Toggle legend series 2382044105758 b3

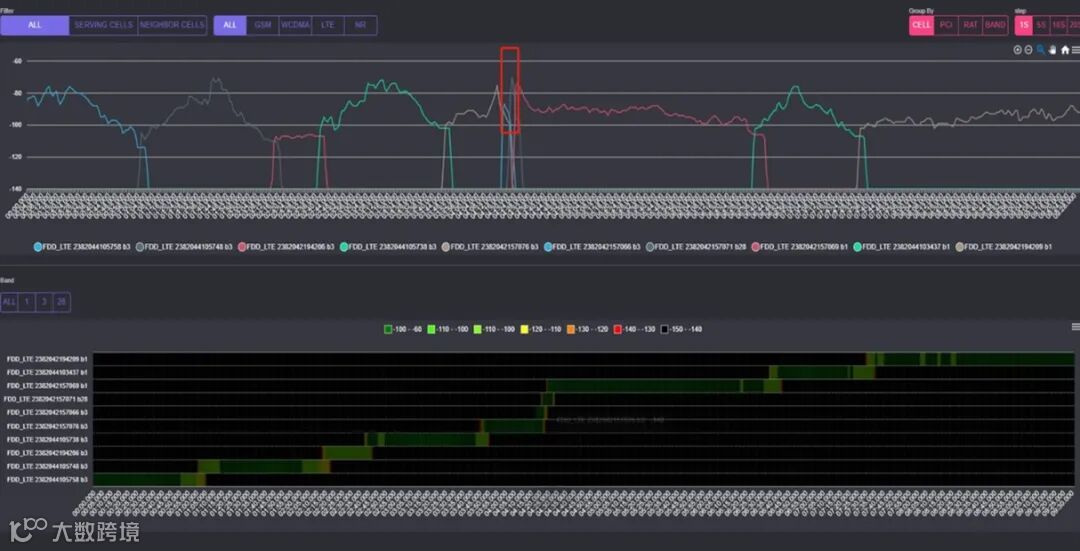82,247
